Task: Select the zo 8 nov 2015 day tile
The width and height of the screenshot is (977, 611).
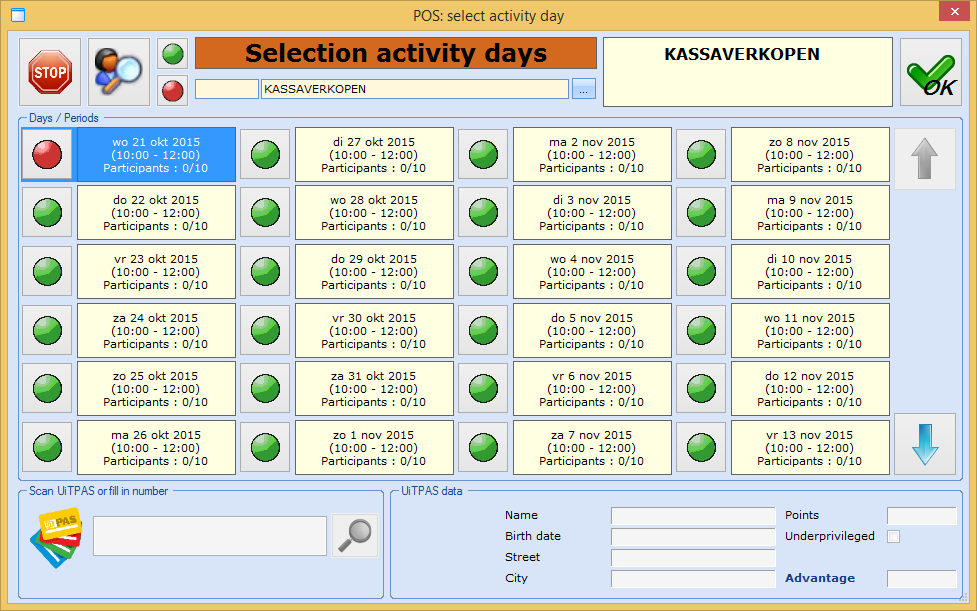Action: 811,154
